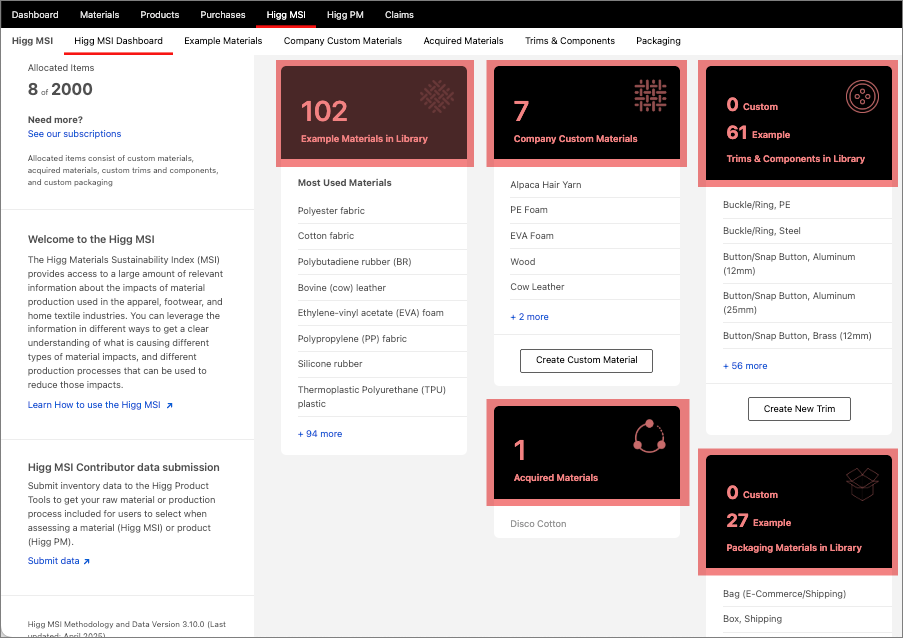Click the button icon on Trims & Components card
The width and height of the screenshot is (903, 638).
click(862, 96)
